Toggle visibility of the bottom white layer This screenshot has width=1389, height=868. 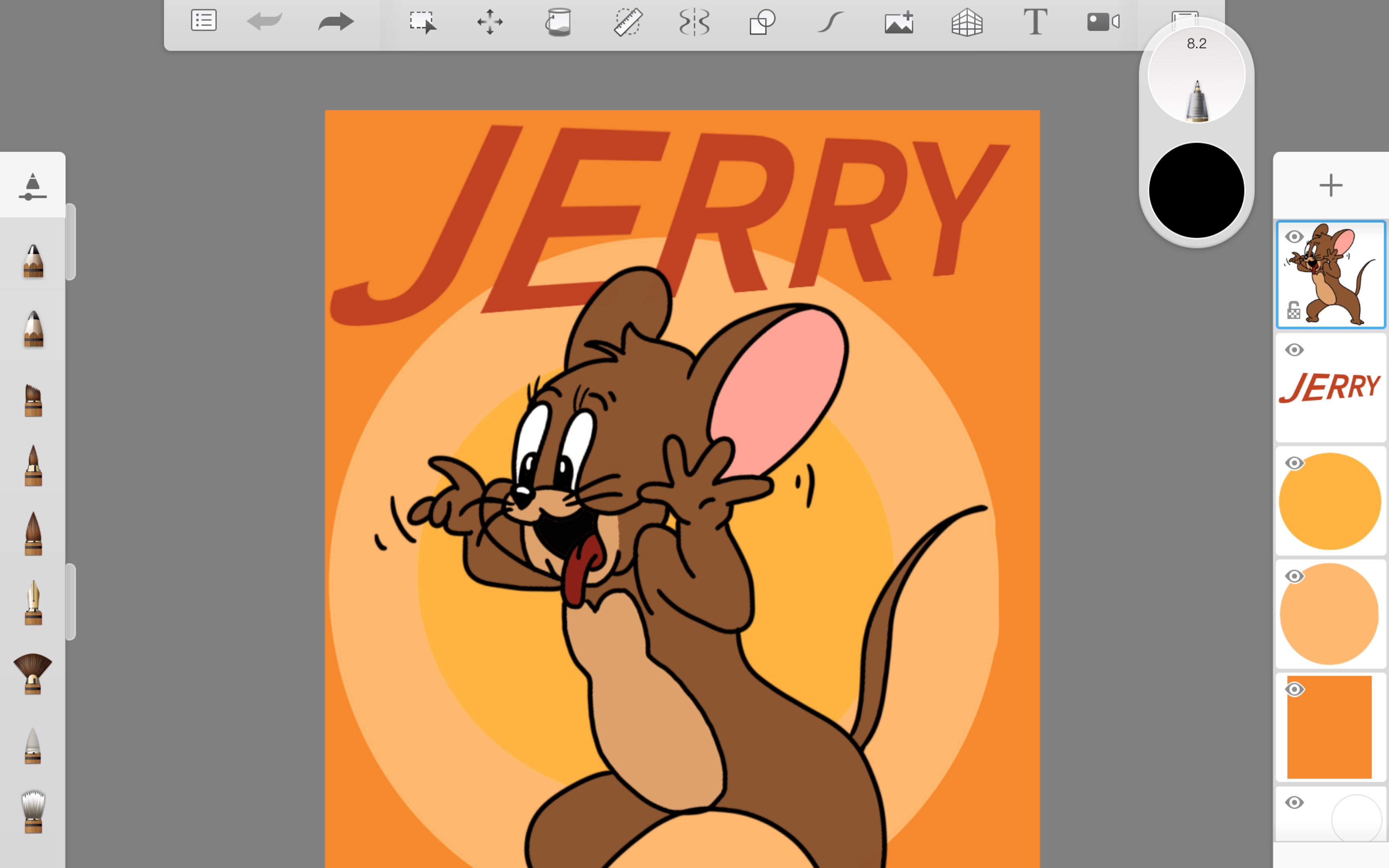pyautogui.click(x=1294, y=802)
